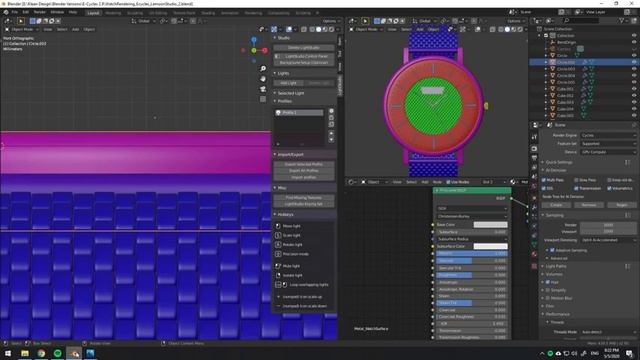
Task: Click the Add Light button
Action: click(x=288, y=83)
